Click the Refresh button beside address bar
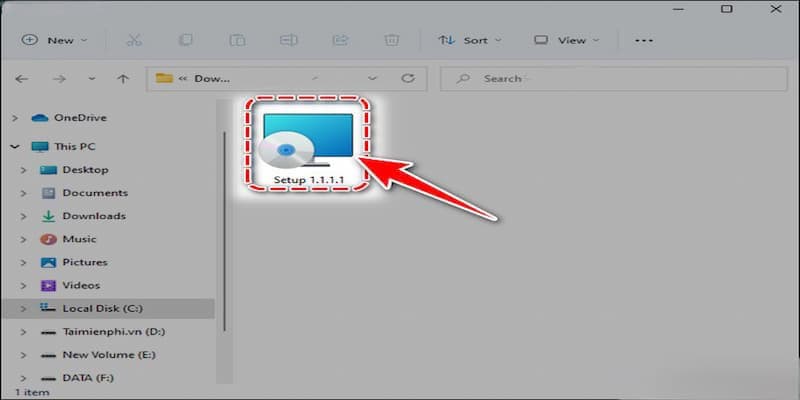Viewport: 800px width, 400px height. point(407,78)
